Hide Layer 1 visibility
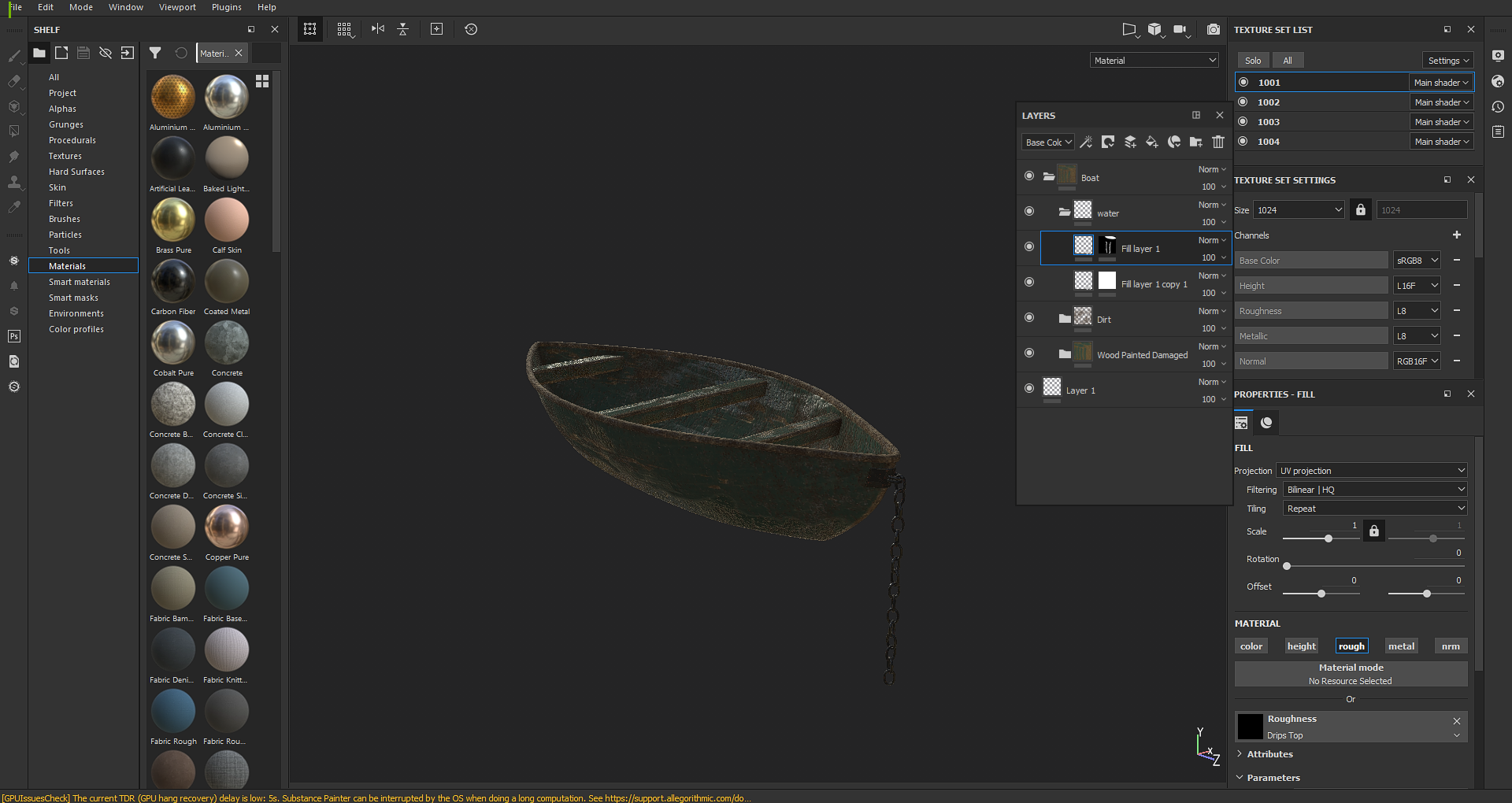 coord(1029,388)
